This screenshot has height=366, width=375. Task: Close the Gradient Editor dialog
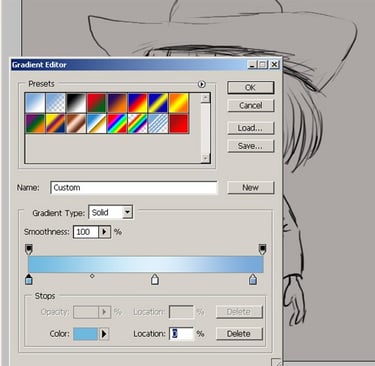coord(274,65)
